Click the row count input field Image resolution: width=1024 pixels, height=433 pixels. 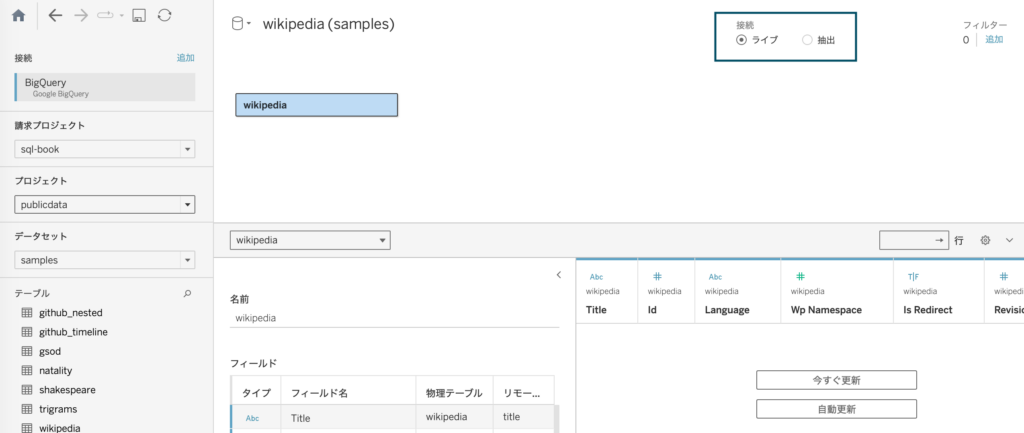coord(914,240)
